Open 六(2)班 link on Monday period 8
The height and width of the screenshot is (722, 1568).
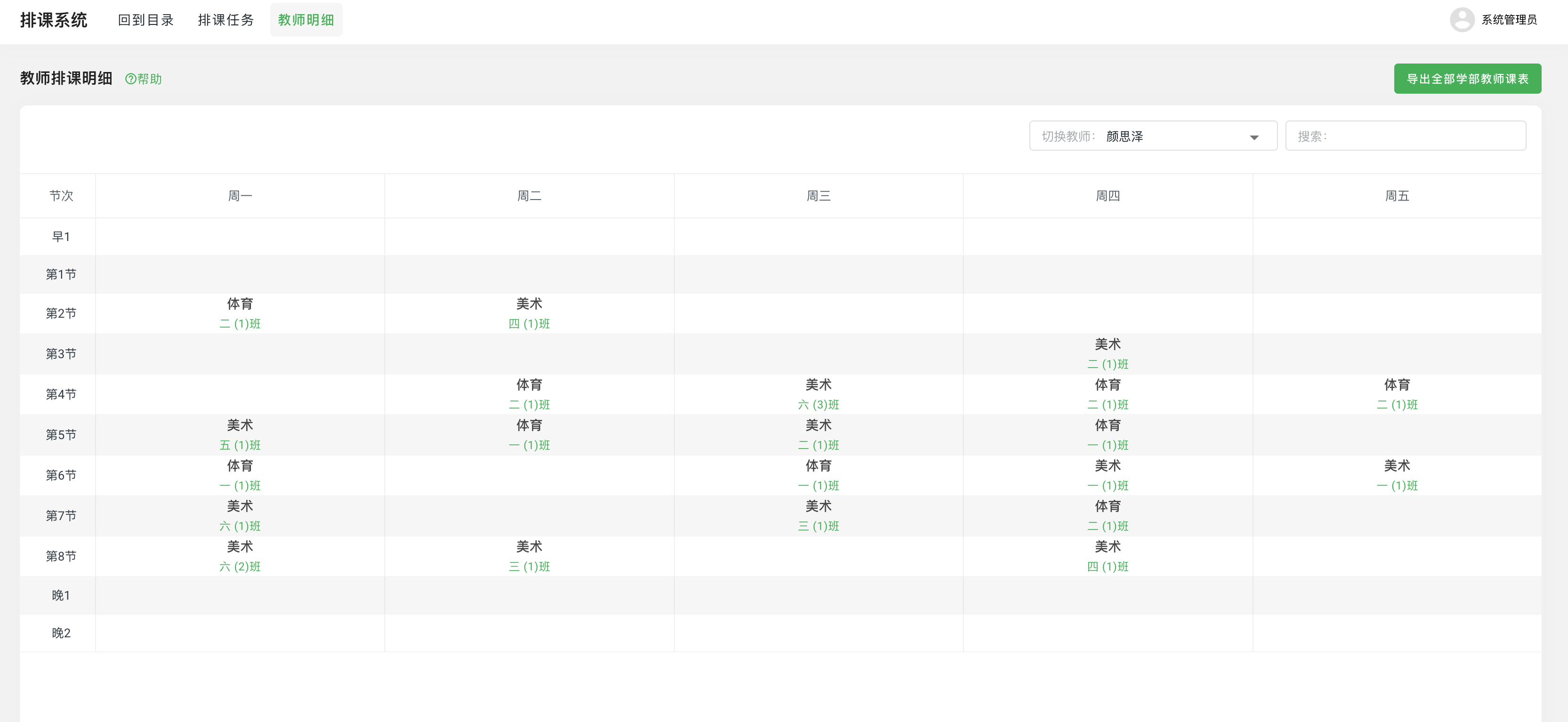point(240,566)
